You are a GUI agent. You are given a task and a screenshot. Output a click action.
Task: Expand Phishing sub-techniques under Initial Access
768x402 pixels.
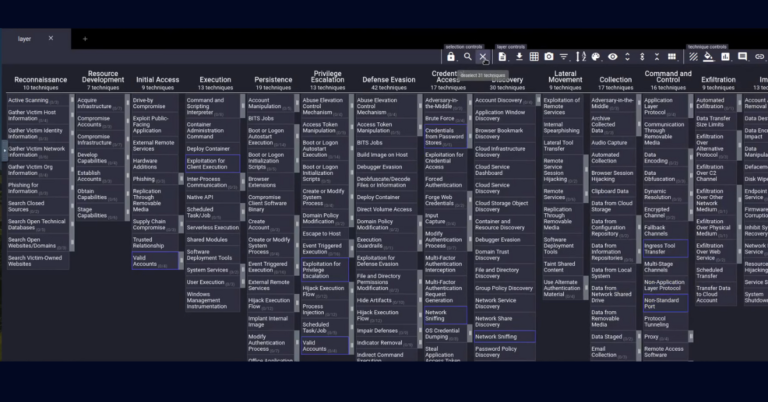coord(181,179)
